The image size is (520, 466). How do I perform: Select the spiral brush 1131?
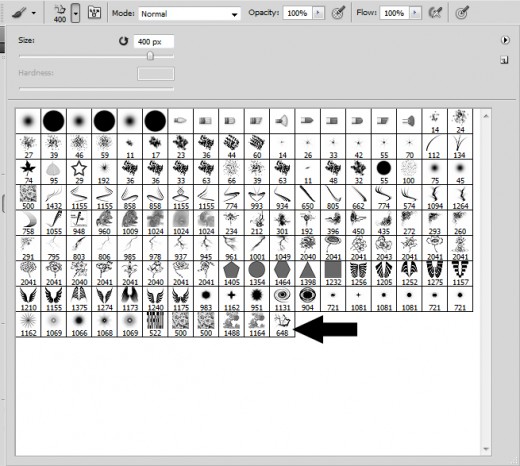[282, 299]
